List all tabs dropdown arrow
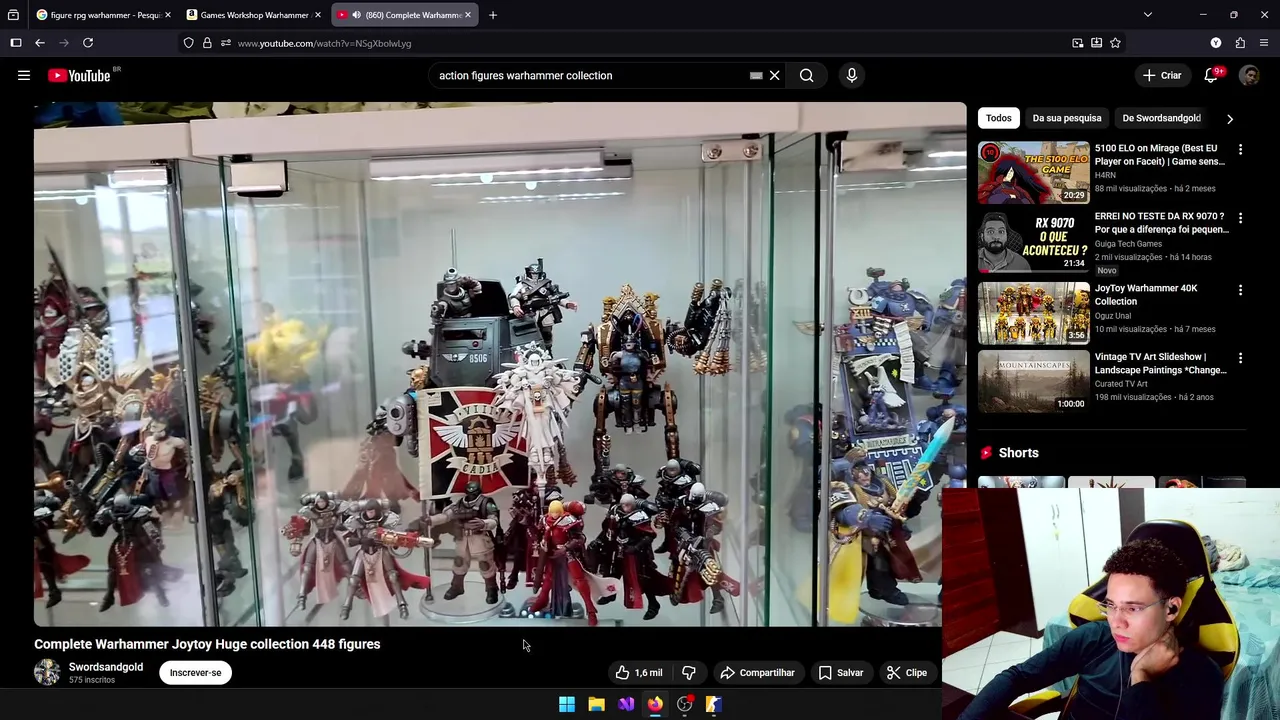Viewport: 1280px width, 720px height. [x=1148, y=15]
